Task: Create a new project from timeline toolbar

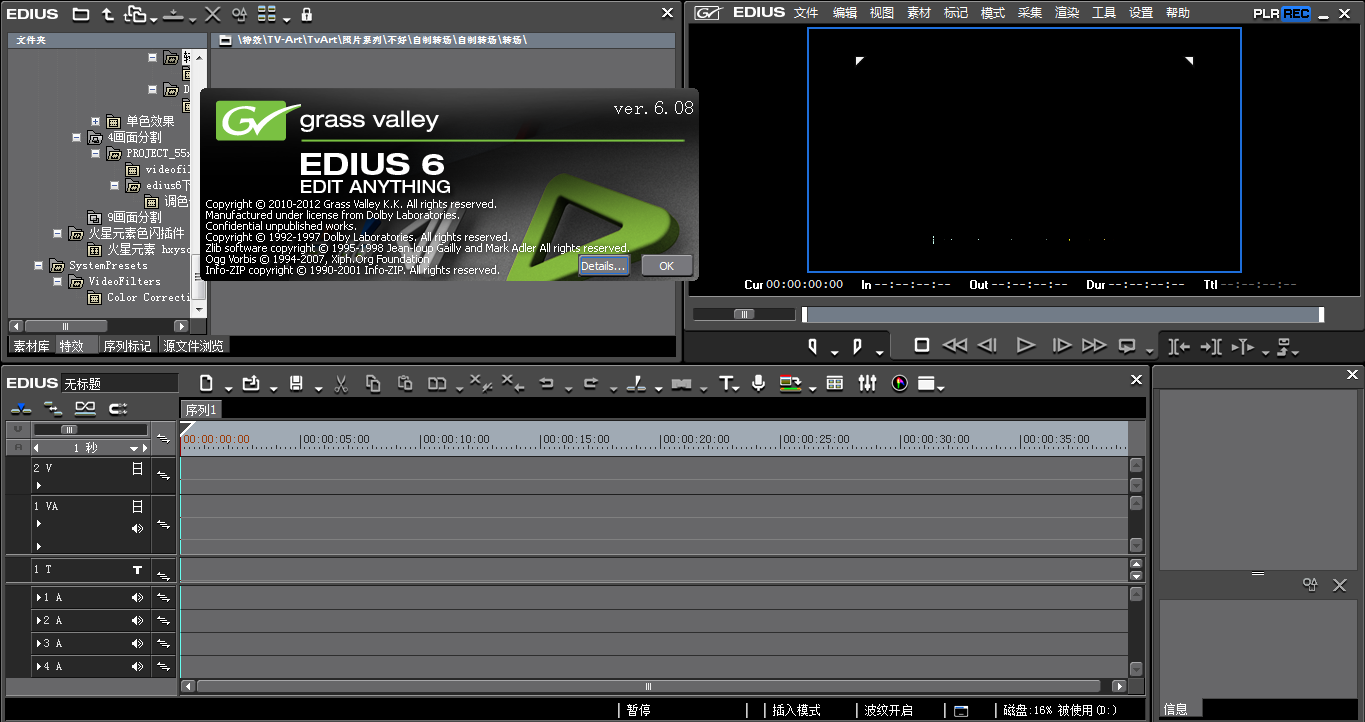Action: (206, 383)
